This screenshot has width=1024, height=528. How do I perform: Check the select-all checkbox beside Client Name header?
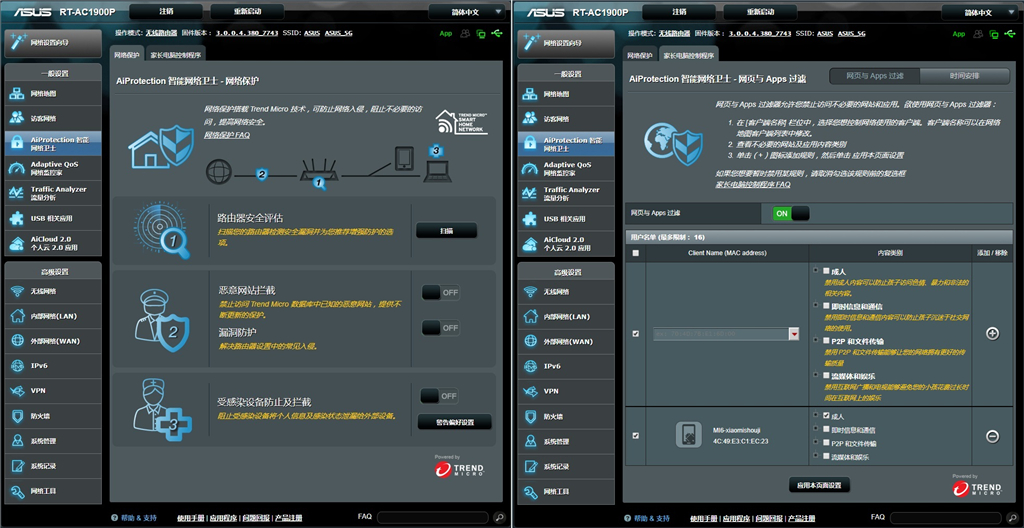636,253
